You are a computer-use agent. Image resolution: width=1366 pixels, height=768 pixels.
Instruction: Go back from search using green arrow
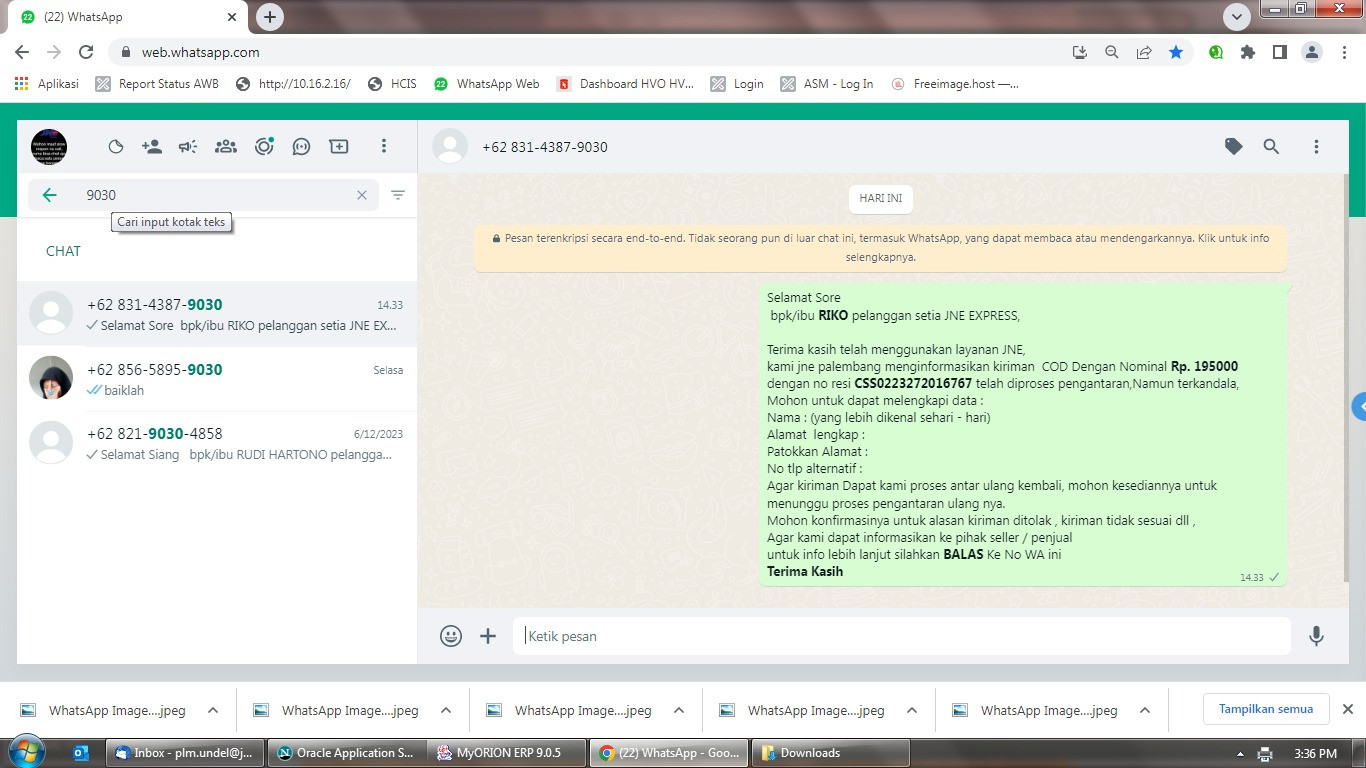(50, 195)
